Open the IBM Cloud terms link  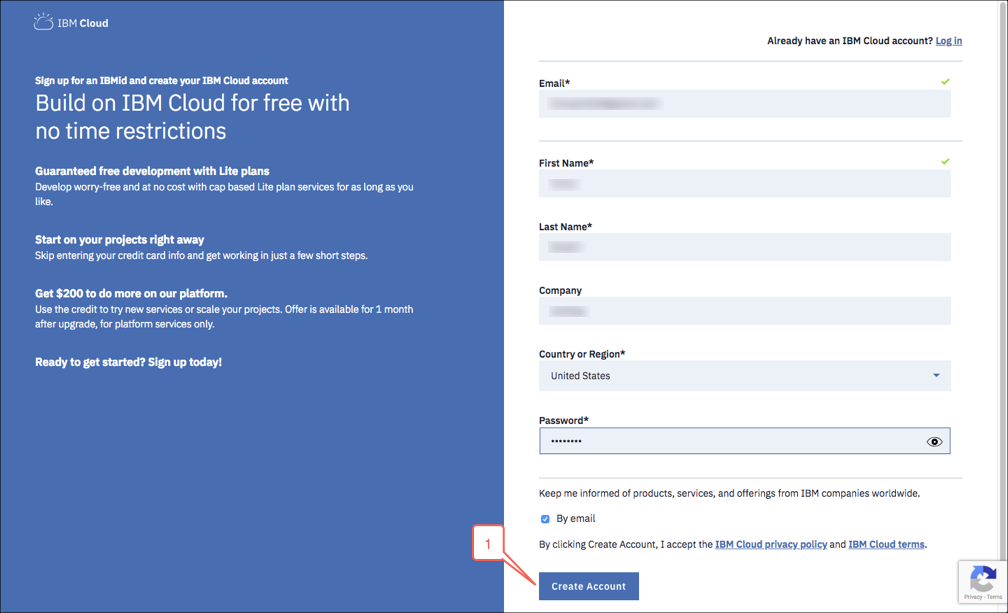pyautogui.click(x=886, y=544)
